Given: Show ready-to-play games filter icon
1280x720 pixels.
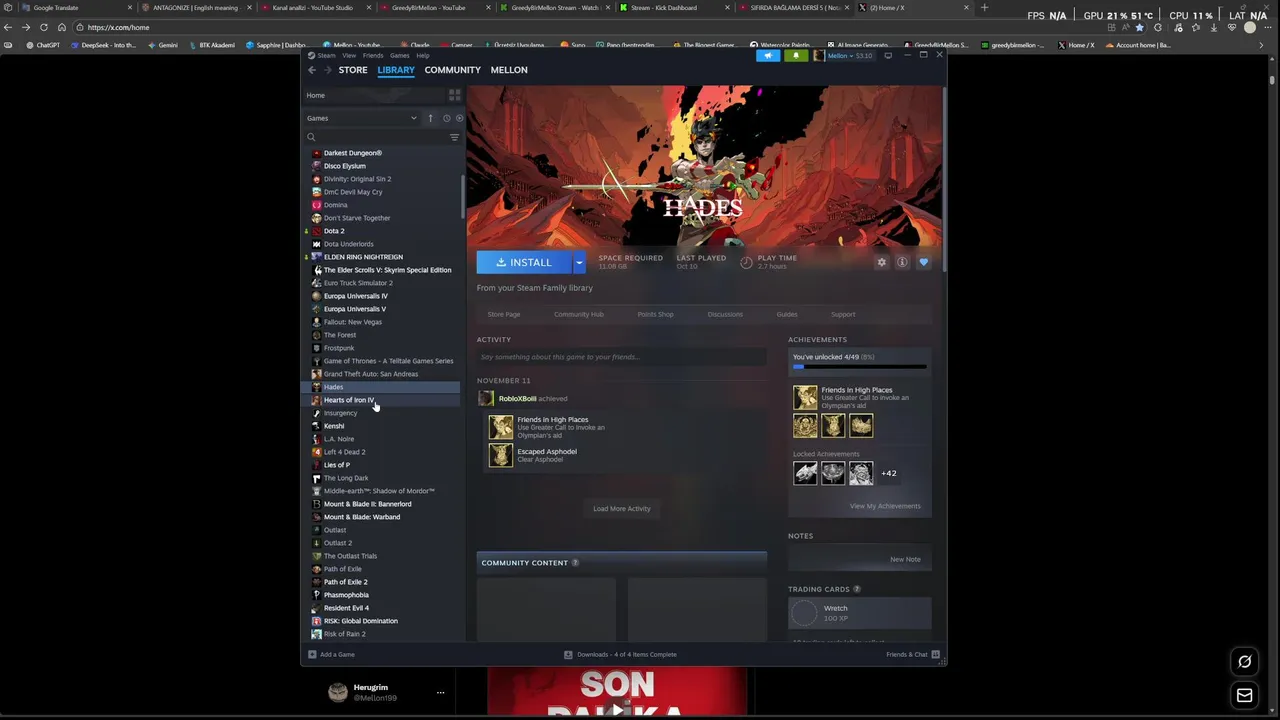Looking at the screenshot, I should 459,118.
